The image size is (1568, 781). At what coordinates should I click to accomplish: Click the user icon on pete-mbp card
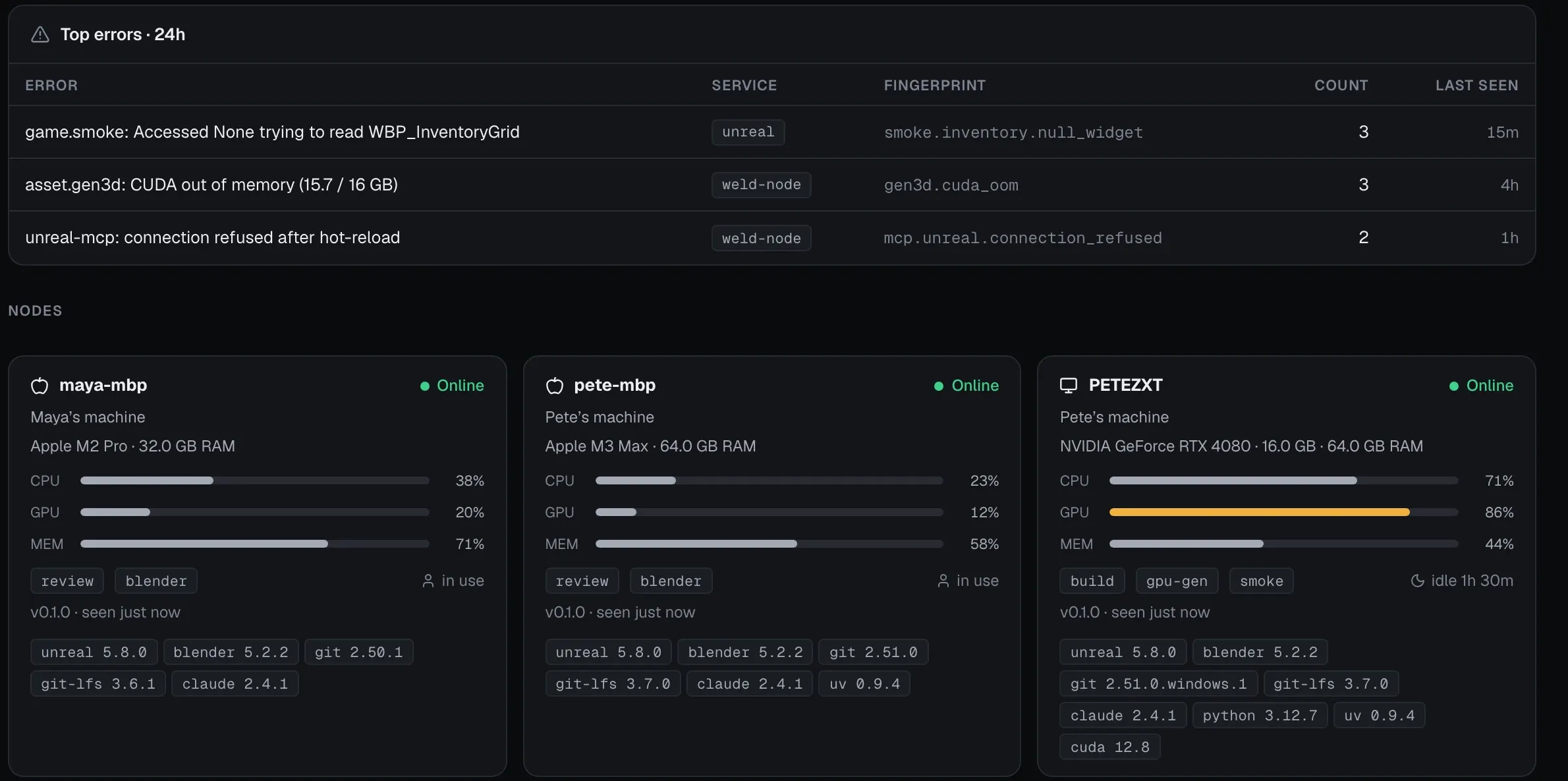tap(943, 581)
